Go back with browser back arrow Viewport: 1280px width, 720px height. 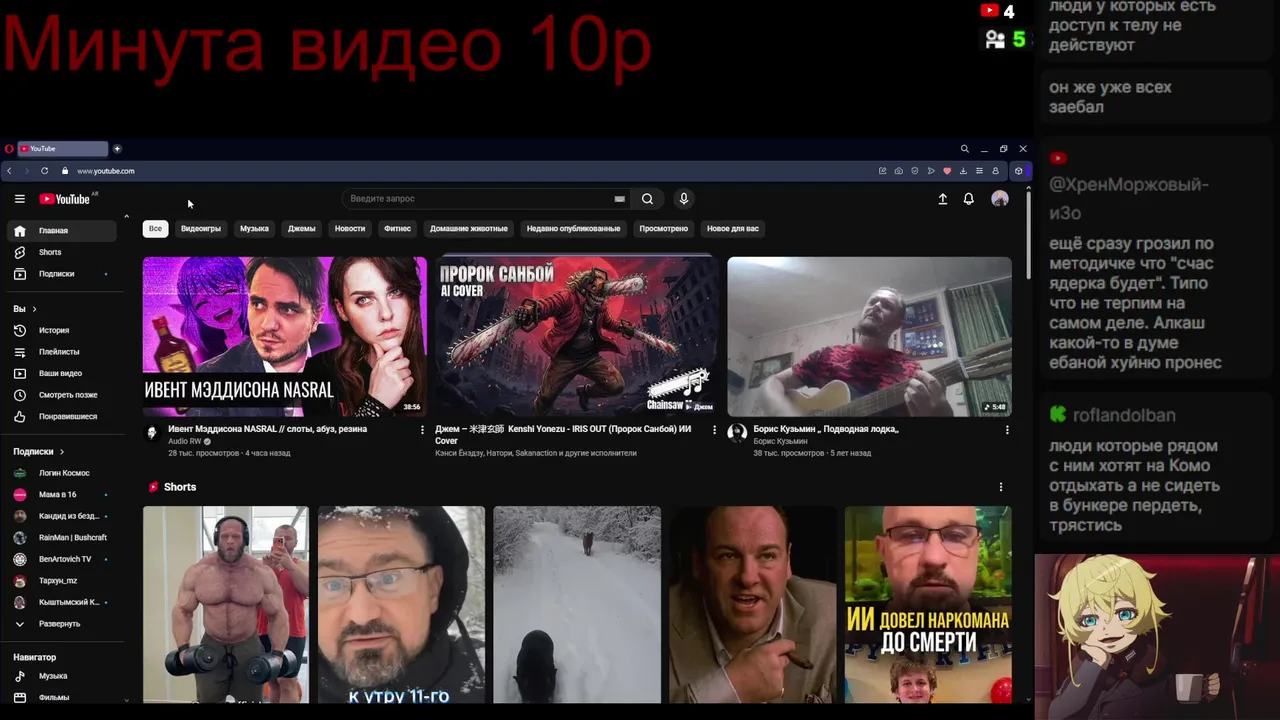point(10,171)
